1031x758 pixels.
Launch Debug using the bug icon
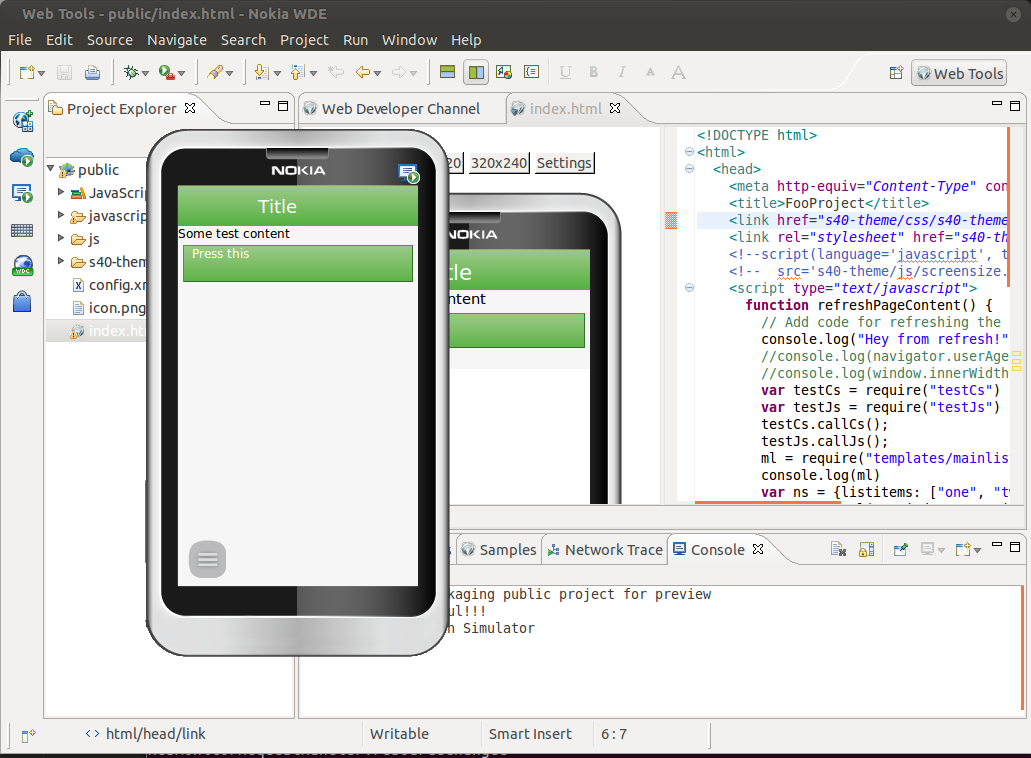131,72
